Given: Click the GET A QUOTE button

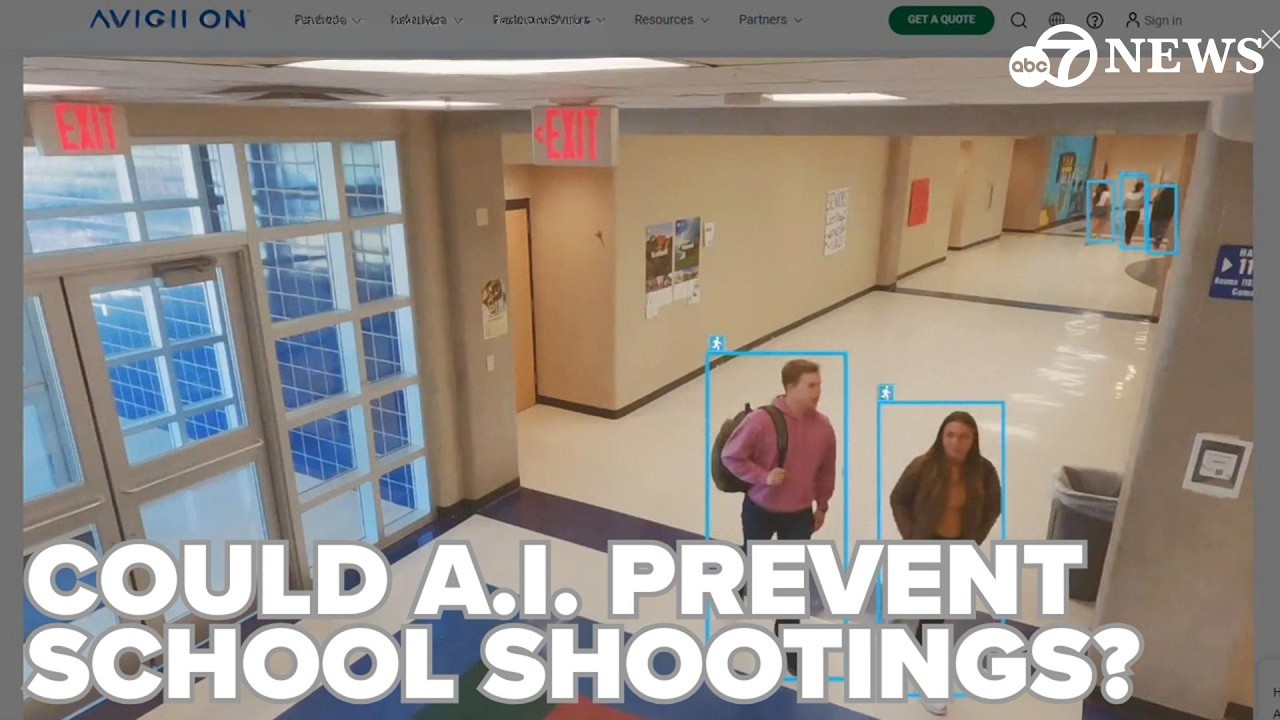Looking at the screenshot, I should point(941,20).
